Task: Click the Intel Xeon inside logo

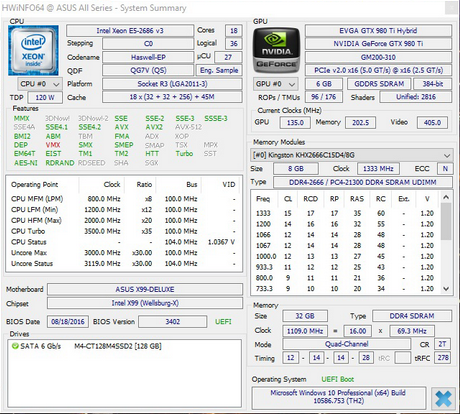Action: 33,50
